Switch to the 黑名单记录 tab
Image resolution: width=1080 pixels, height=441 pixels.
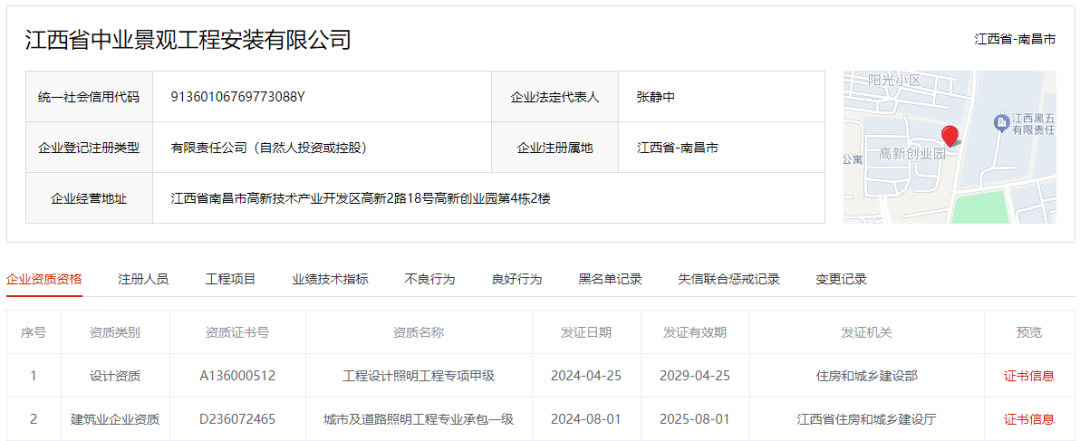[610, 279]
